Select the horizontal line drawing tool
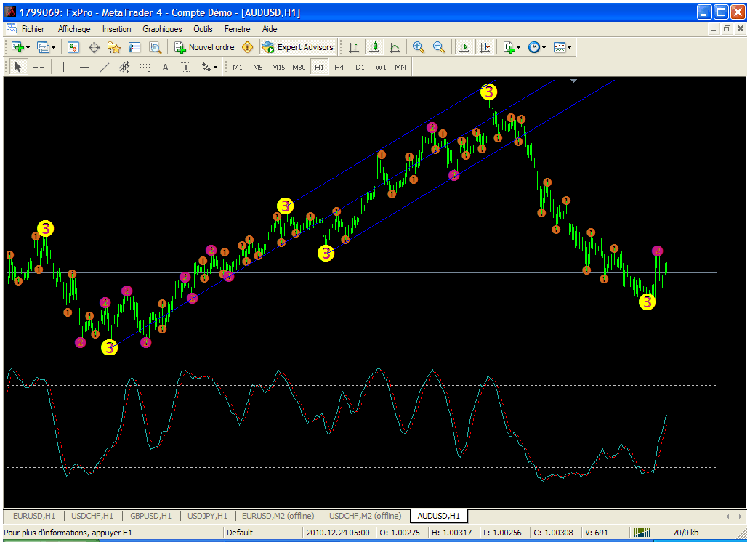 click(x=84, y=68)
